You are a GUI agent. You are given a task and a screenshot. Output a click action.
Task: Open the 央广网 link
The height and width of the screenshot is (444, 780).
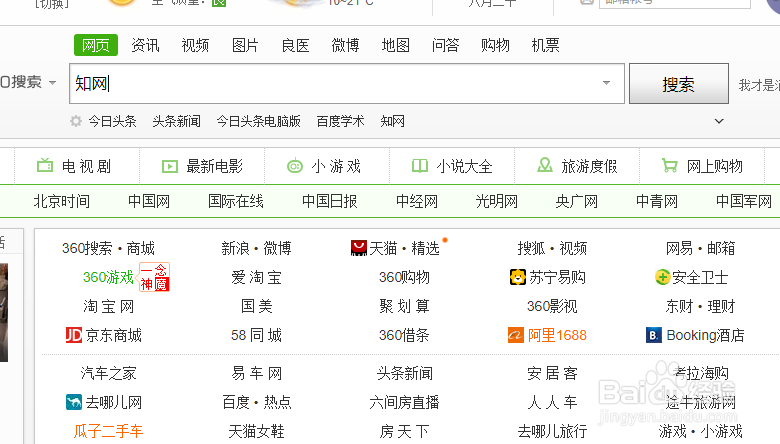pos(577,201)
